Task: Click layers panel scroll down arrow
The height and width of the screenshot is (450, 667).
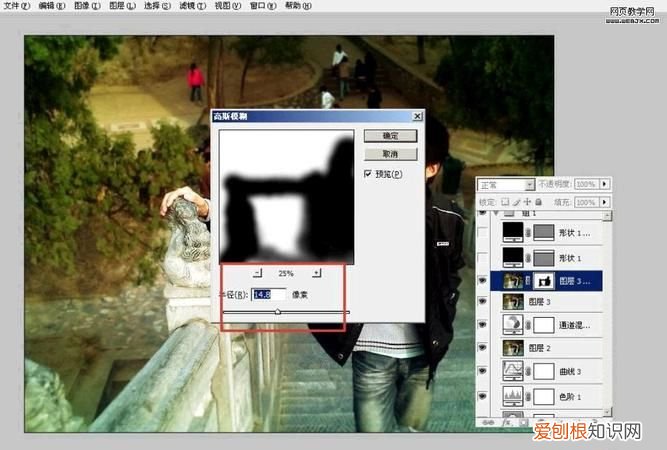Action: click(x=607, y=411)
